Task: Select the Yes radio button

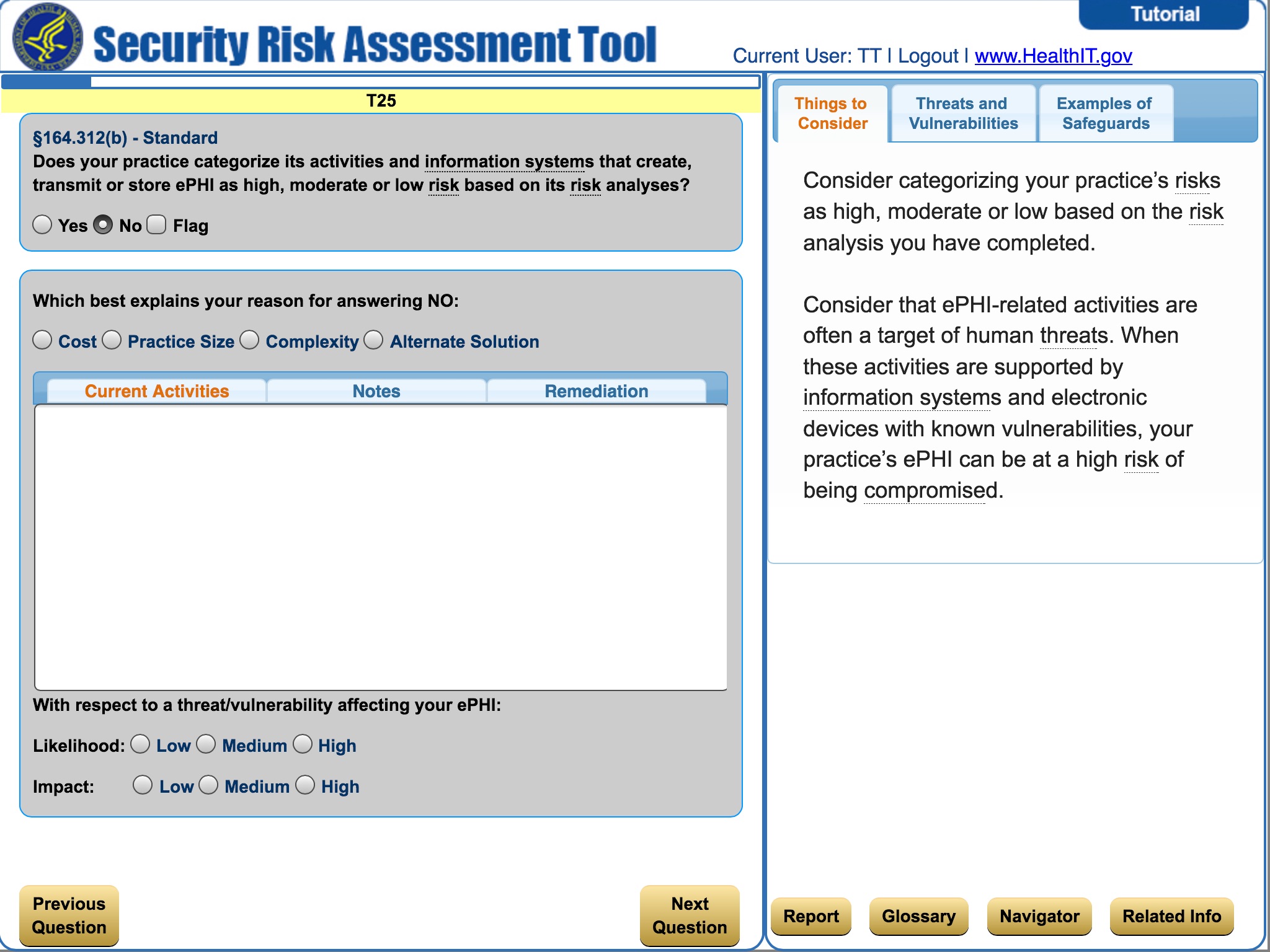Action: (42, 224)
